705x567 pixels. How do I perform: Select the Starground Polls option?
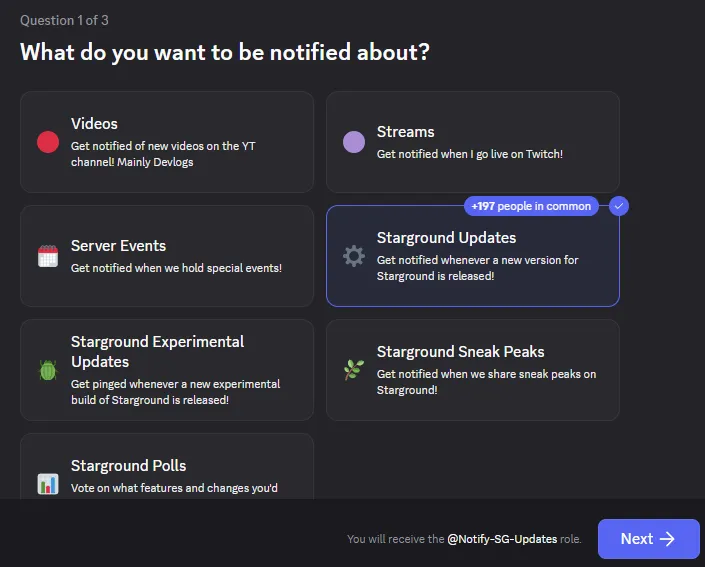click(x=167, y=466)
